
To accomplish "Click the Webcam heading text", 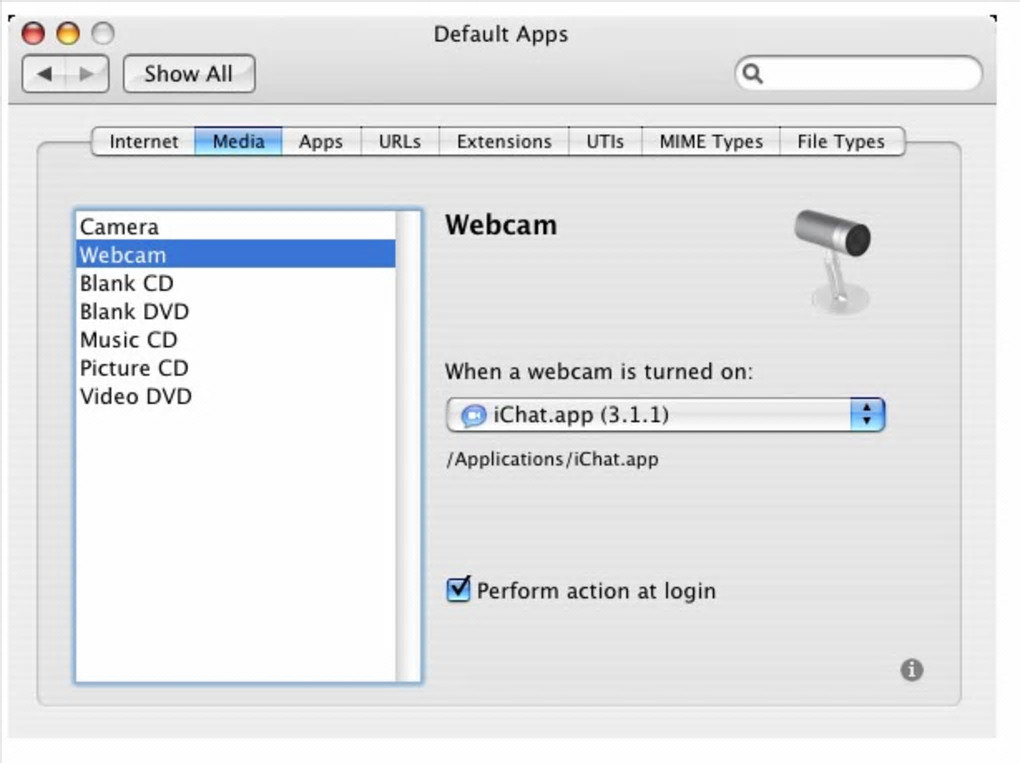I will coord(501,225).
